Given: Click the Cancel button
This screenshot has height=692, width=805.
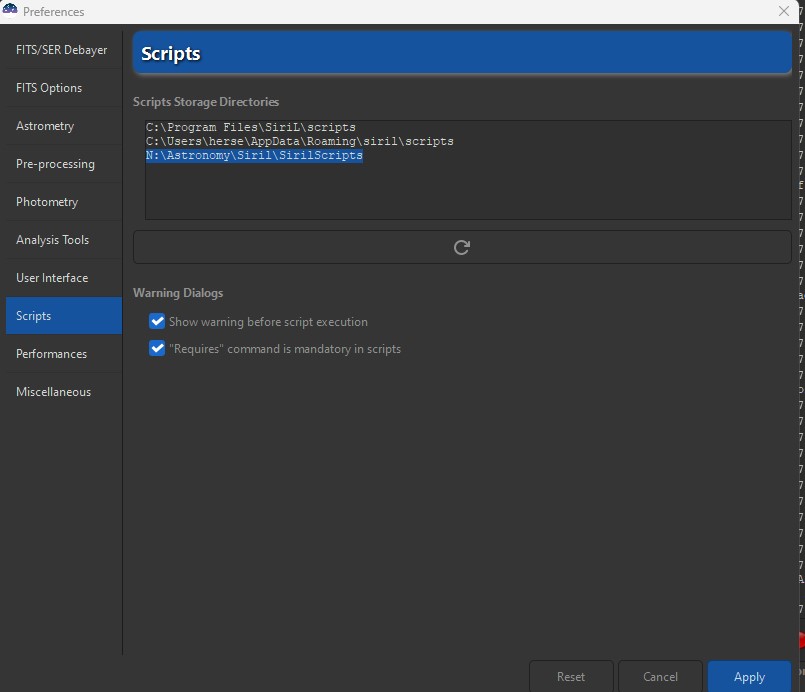Looking at the screenshot, I should point(660,677).
